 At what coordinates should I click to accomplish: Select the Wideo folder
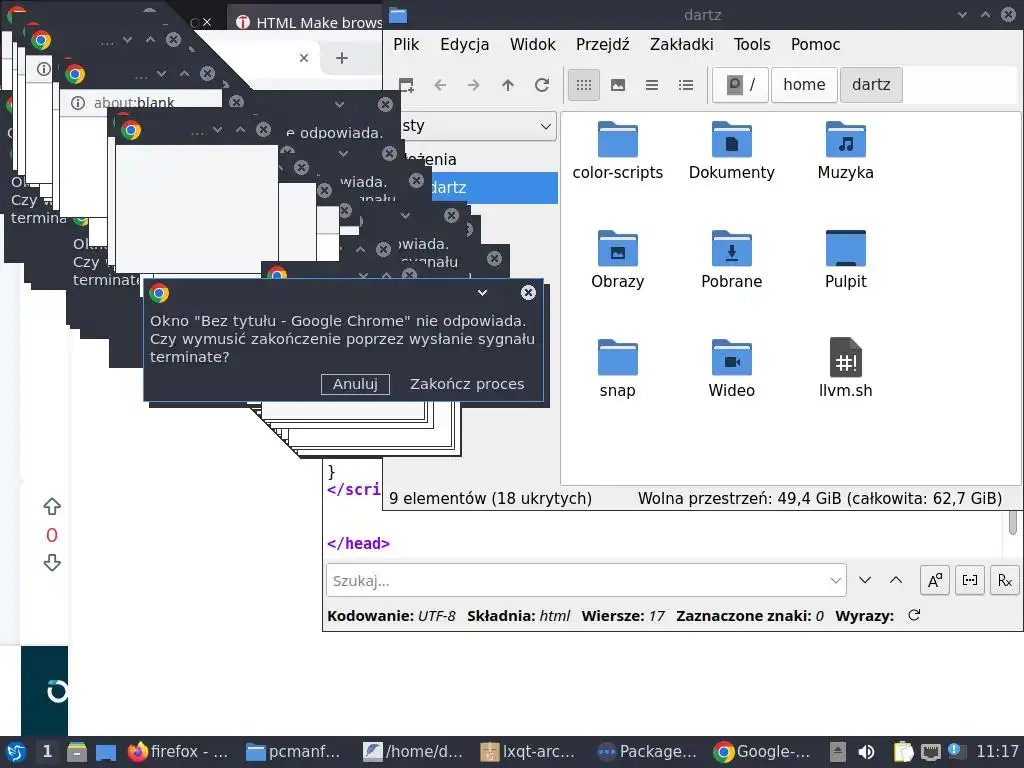(731, 368)
